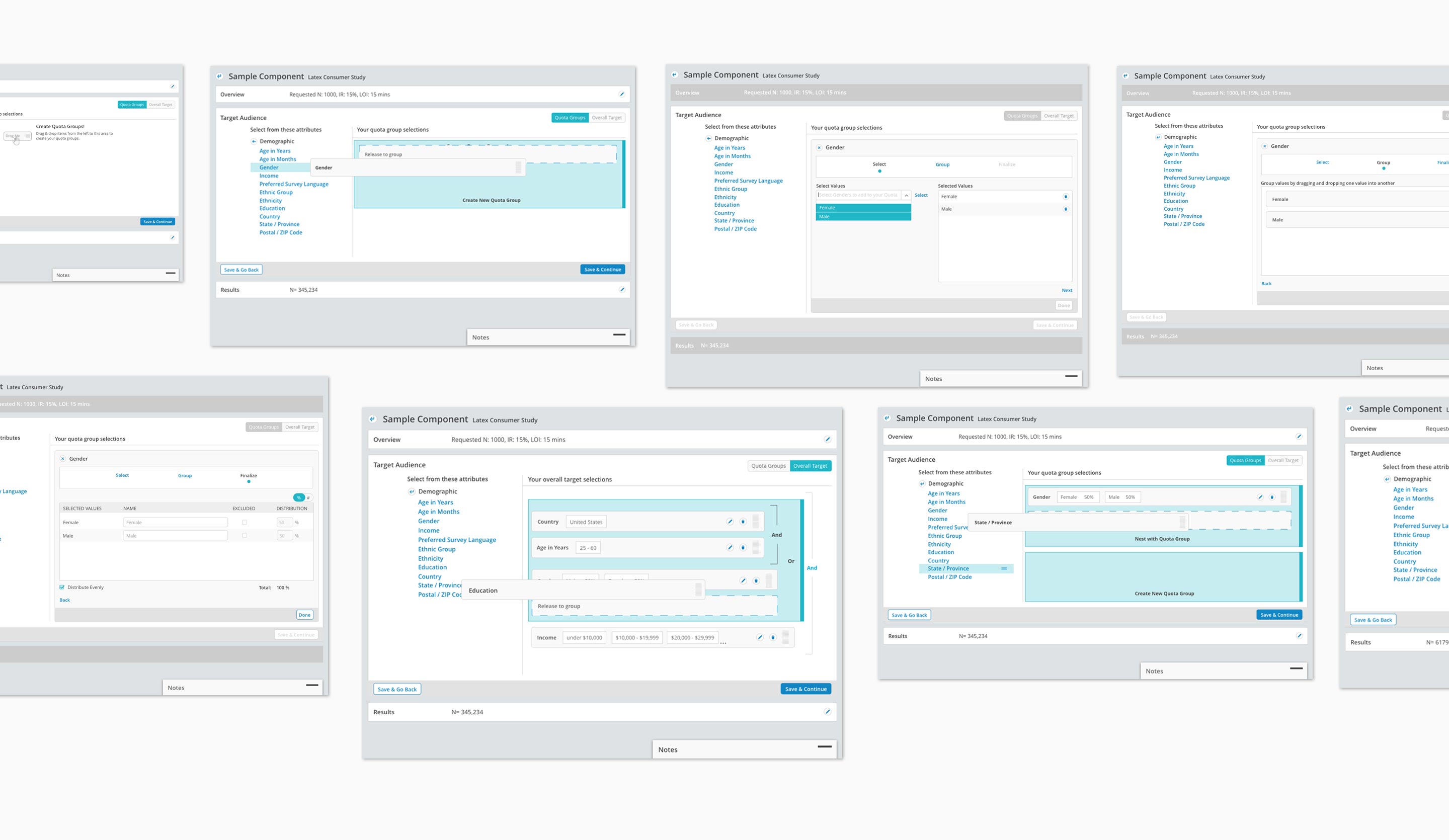Click the drag handle on Country row

[x=756, y=522]
